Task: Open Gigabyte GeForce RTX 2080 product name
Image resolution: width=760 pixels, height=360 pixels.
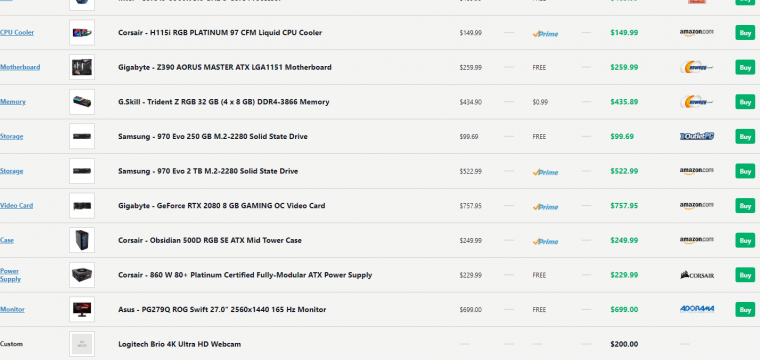Action: pyautogui.click(x=222, y=206)
